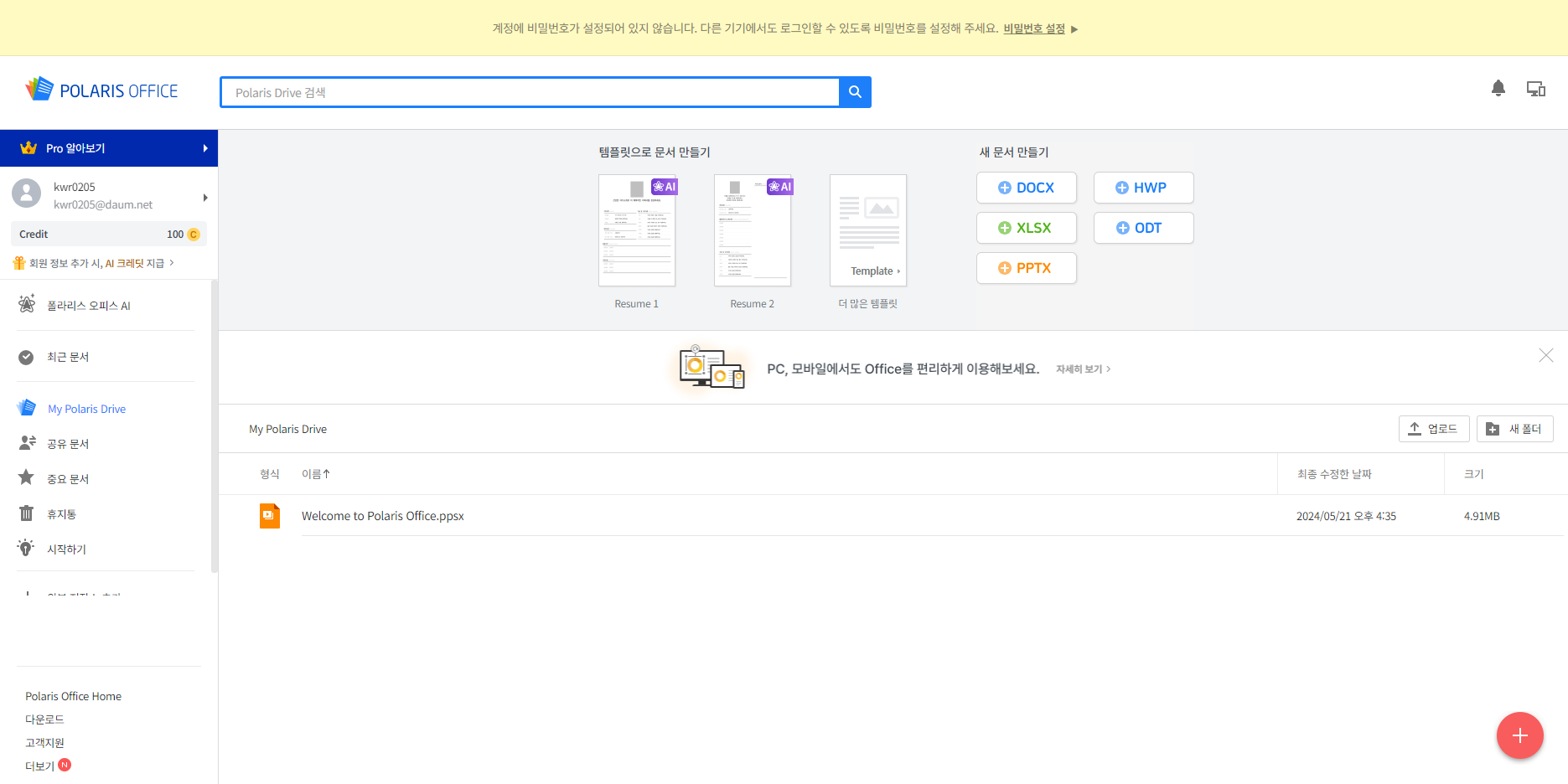Select the Resume 2 template thumbnail

[x=753, y=230]
